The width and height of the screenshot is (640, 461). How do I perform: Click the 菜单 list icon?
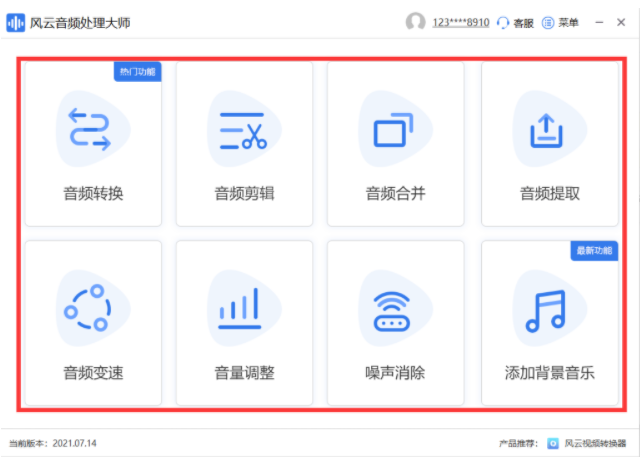click(548, 23)
